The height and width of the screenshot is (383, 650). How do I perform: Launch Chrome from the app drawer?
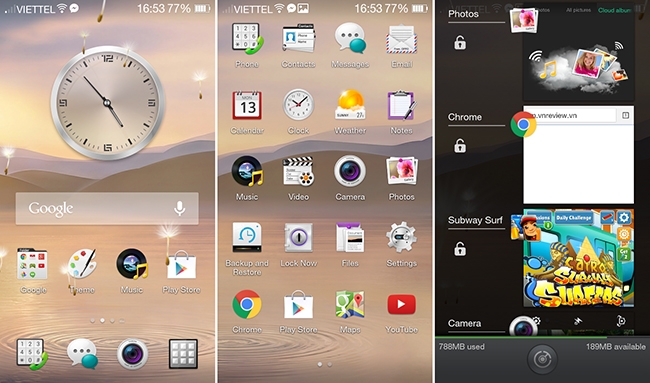[x=247, y=304]
